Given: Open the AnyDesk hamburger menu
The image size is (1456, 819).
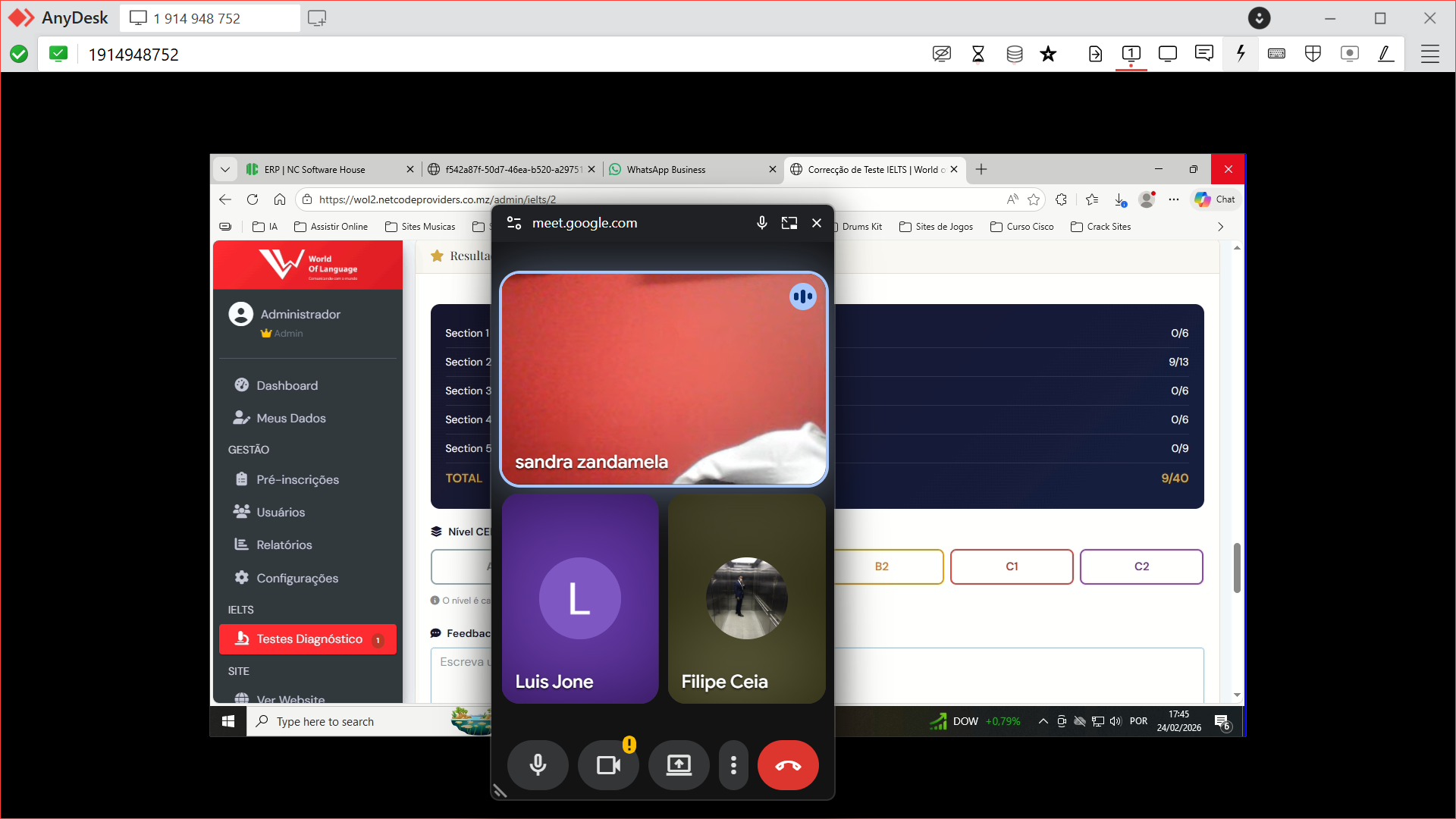Looking at the screenshot, I should tap(1429, 54).
